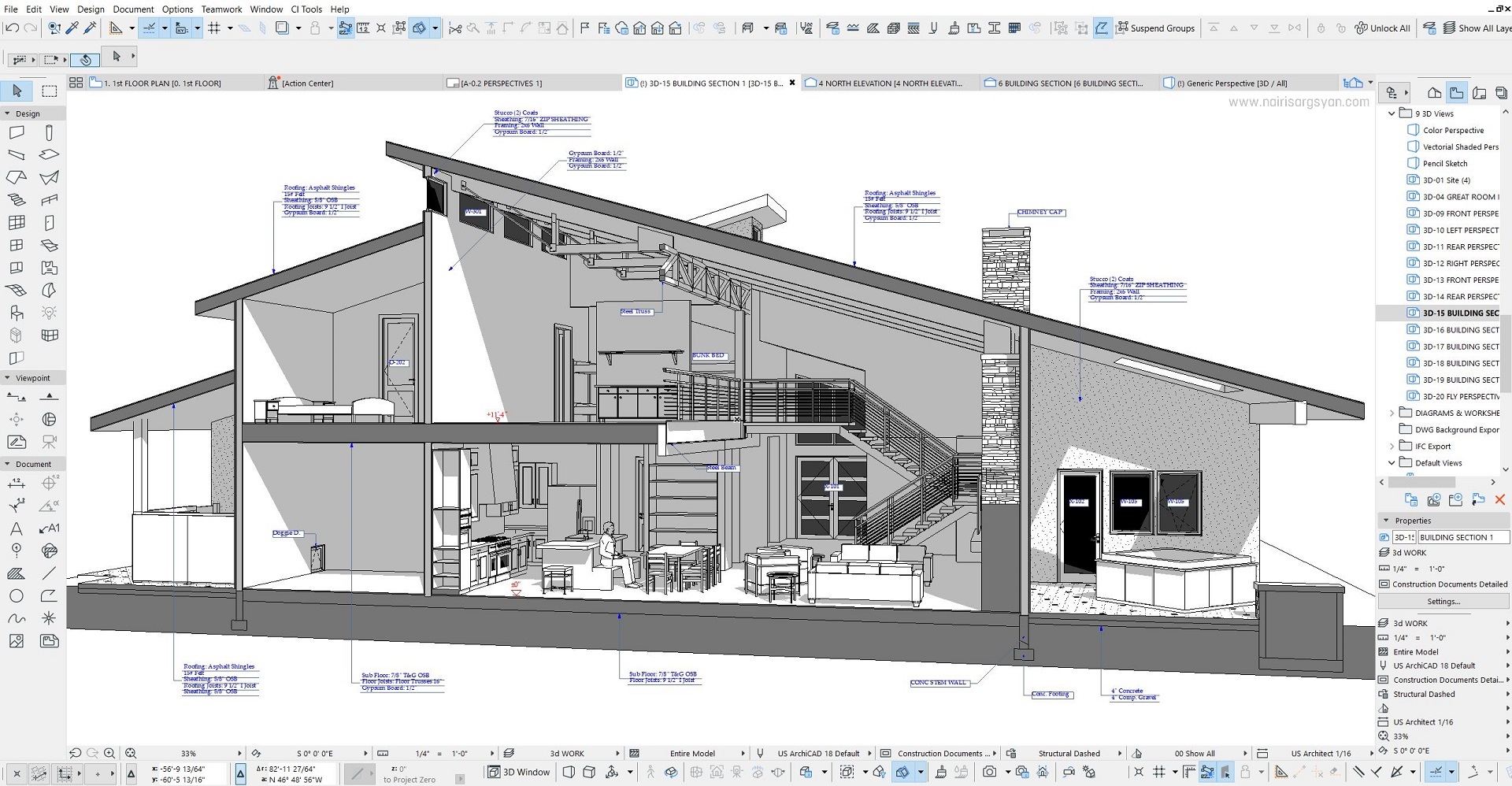Image resolution: width=1512 pixels, height=786 pixels.
Task: Open the Teamwork menu
Action: [x=221, y=9]
